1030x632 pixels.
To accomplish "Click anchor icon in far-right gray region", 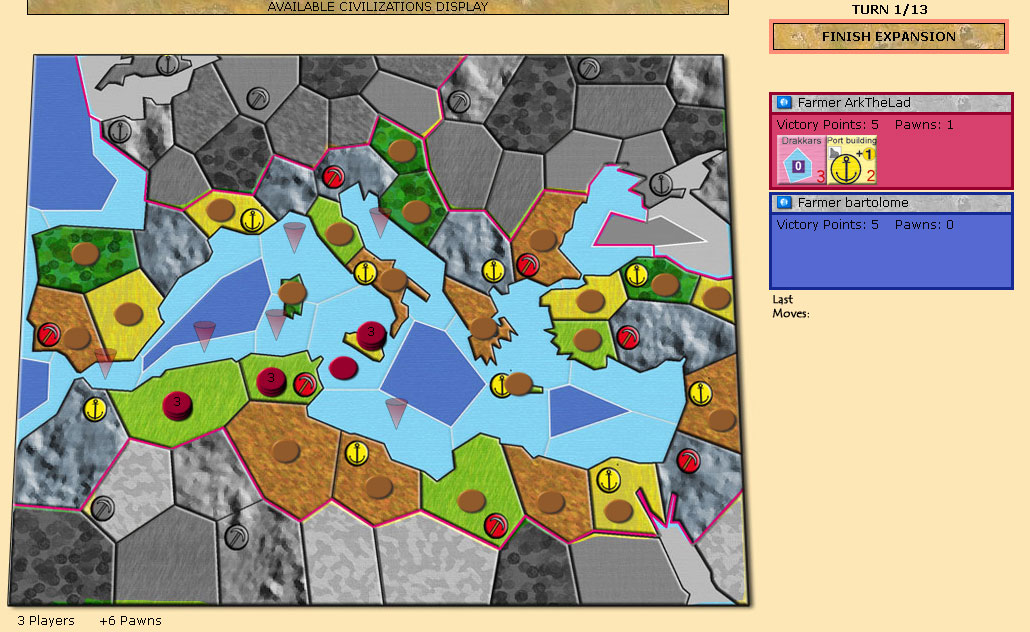I will pos(659,183).
